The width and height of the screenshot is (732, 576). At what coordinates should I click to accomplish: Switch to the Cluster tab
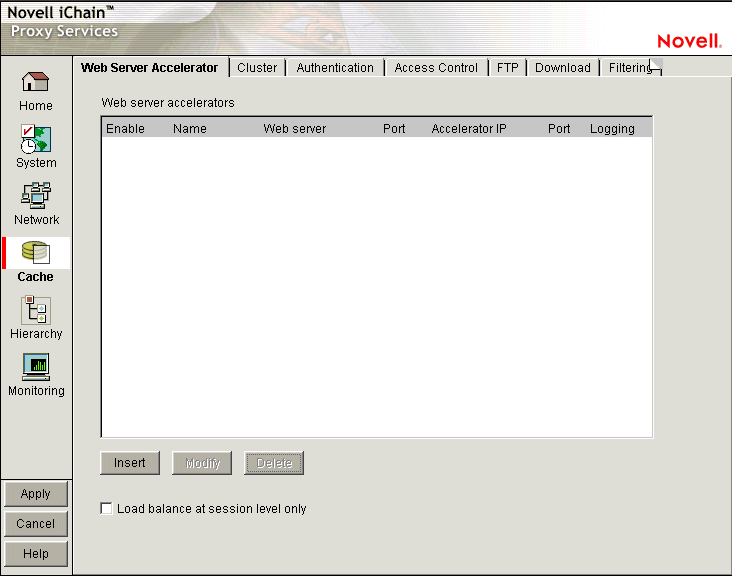[257, 68]
